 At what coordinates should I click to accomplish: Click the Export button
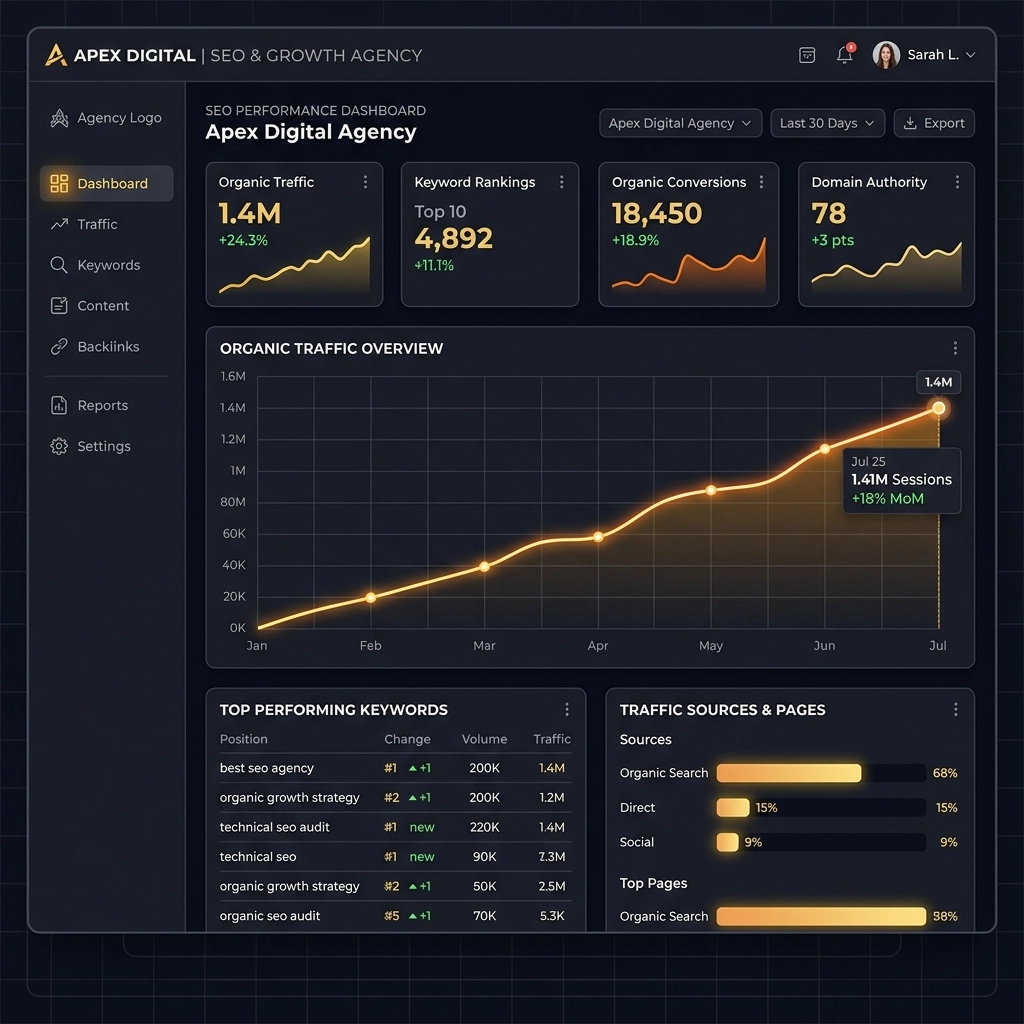point(934,123)
